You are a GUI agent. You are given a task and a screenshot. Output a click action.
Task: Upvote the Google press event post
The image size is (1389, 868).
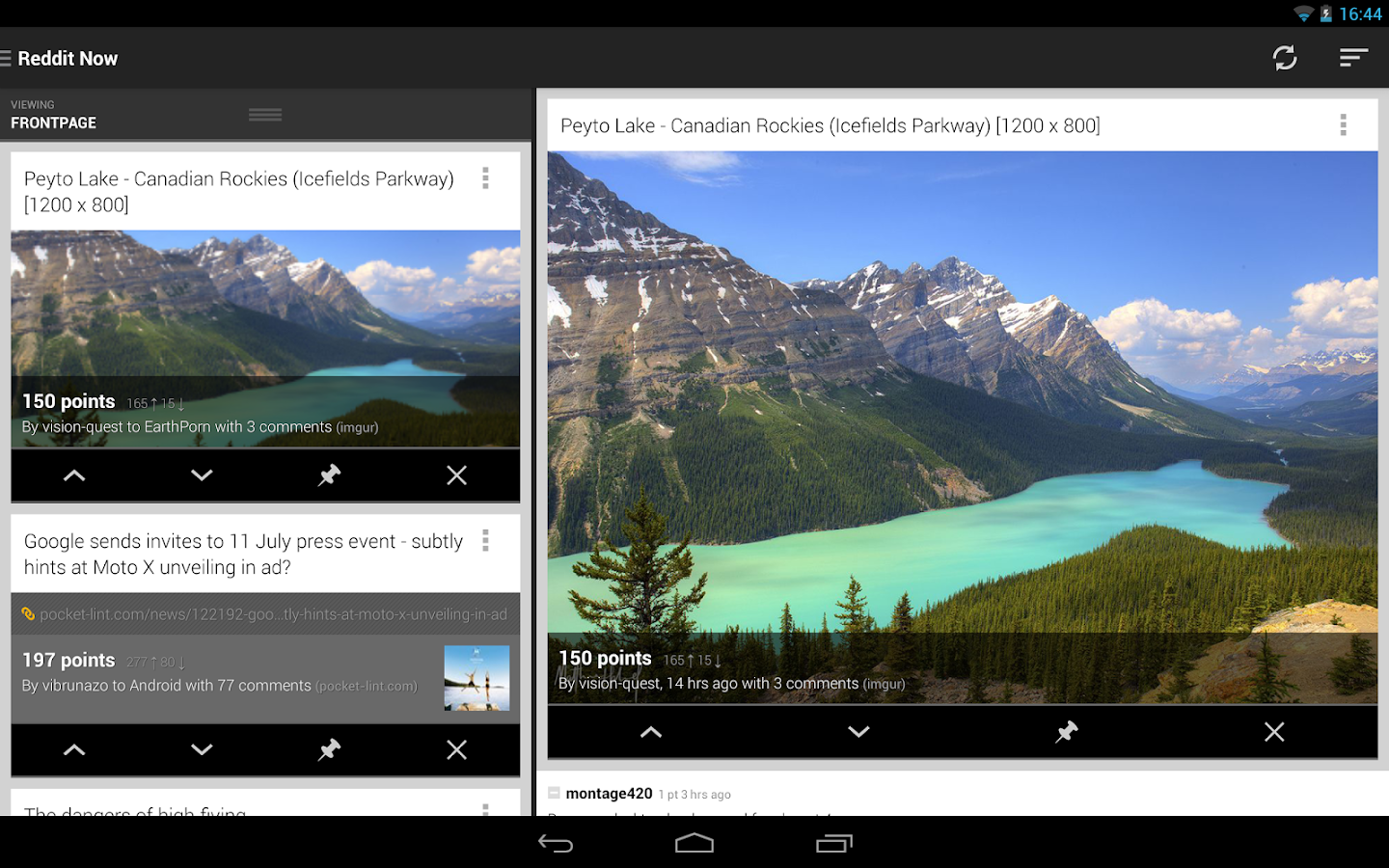74,750
